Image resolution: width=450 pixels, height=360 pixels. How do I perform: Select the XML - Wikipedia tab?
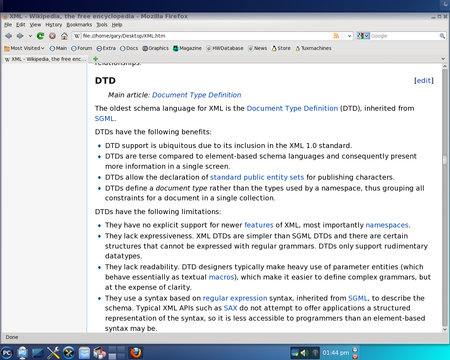(45, 59)
